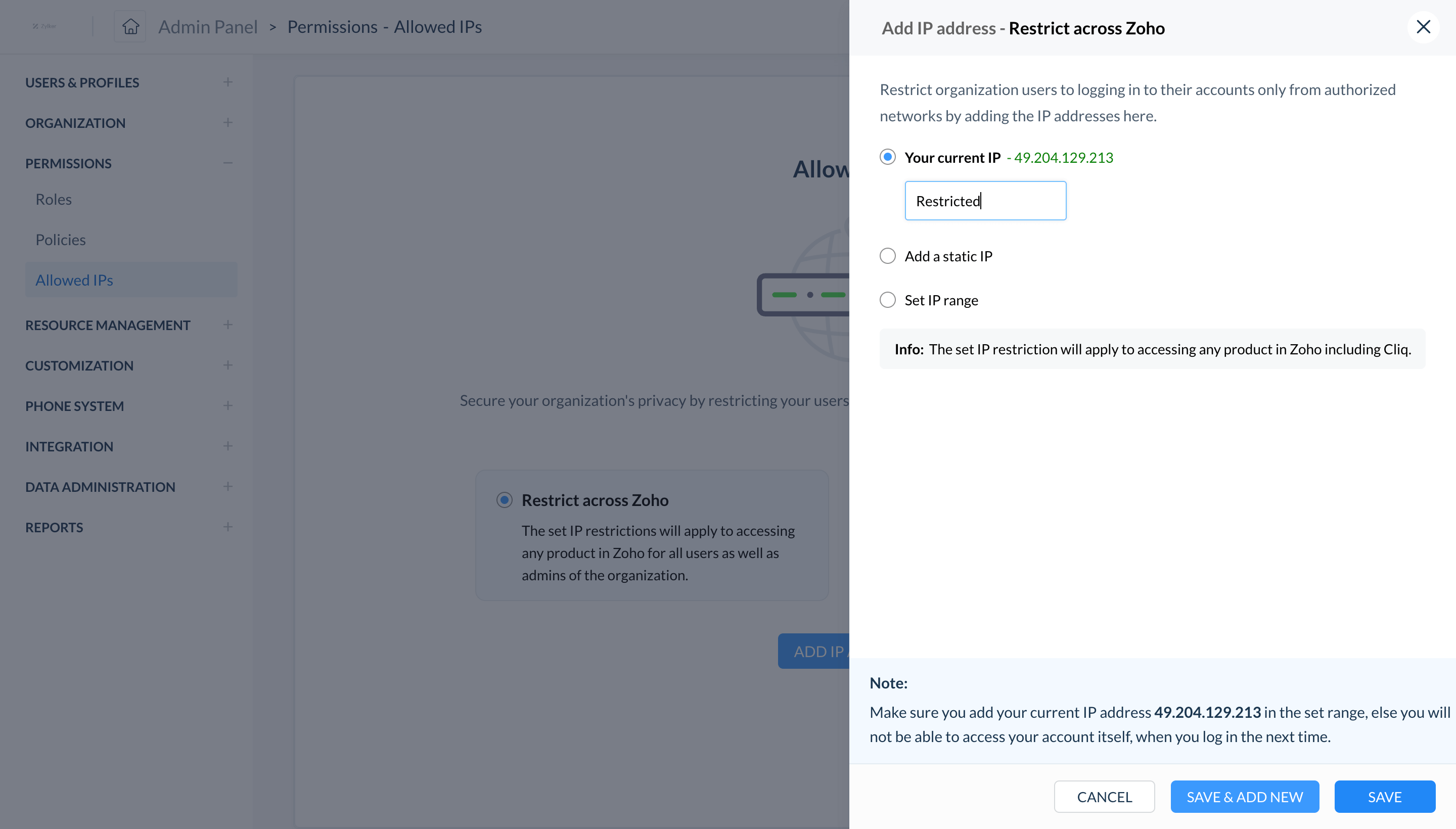Click the Integration expand icon
The width and height of the screenshot is (1456, 829).
227,446
